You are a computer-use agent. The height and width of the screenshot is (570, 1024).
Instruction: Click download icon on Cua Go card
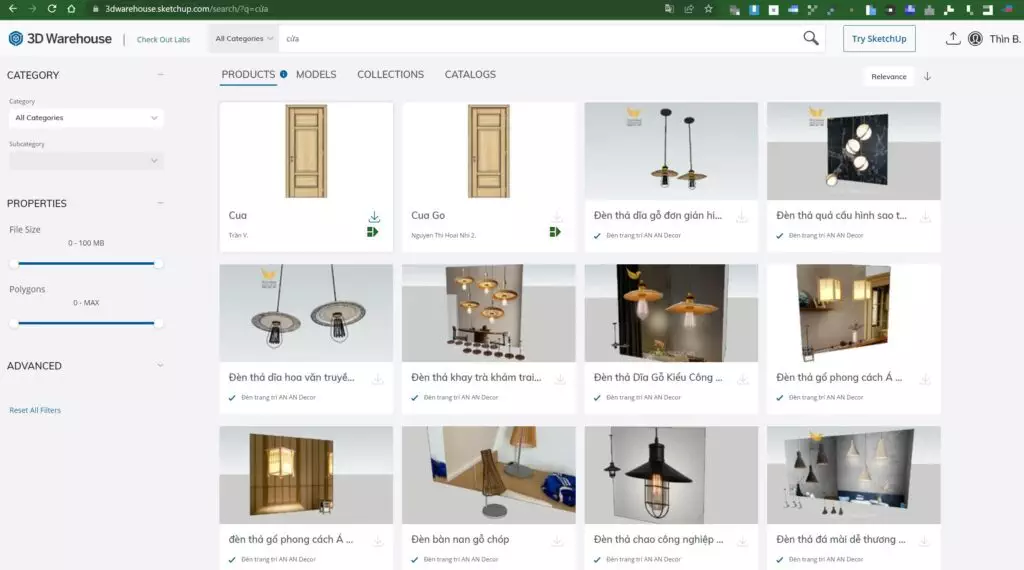(557, 216)
